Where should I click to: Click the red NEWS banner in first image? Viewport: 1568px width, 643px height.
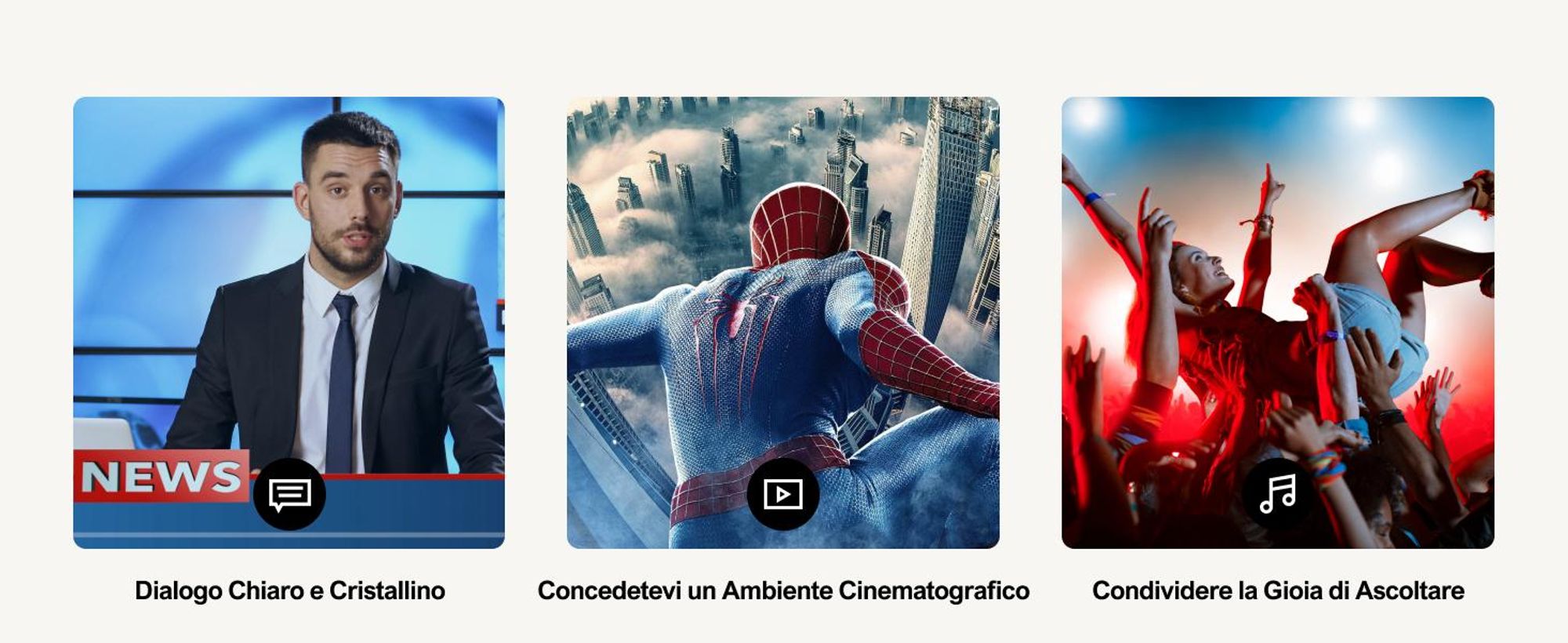tap(162, 476)
